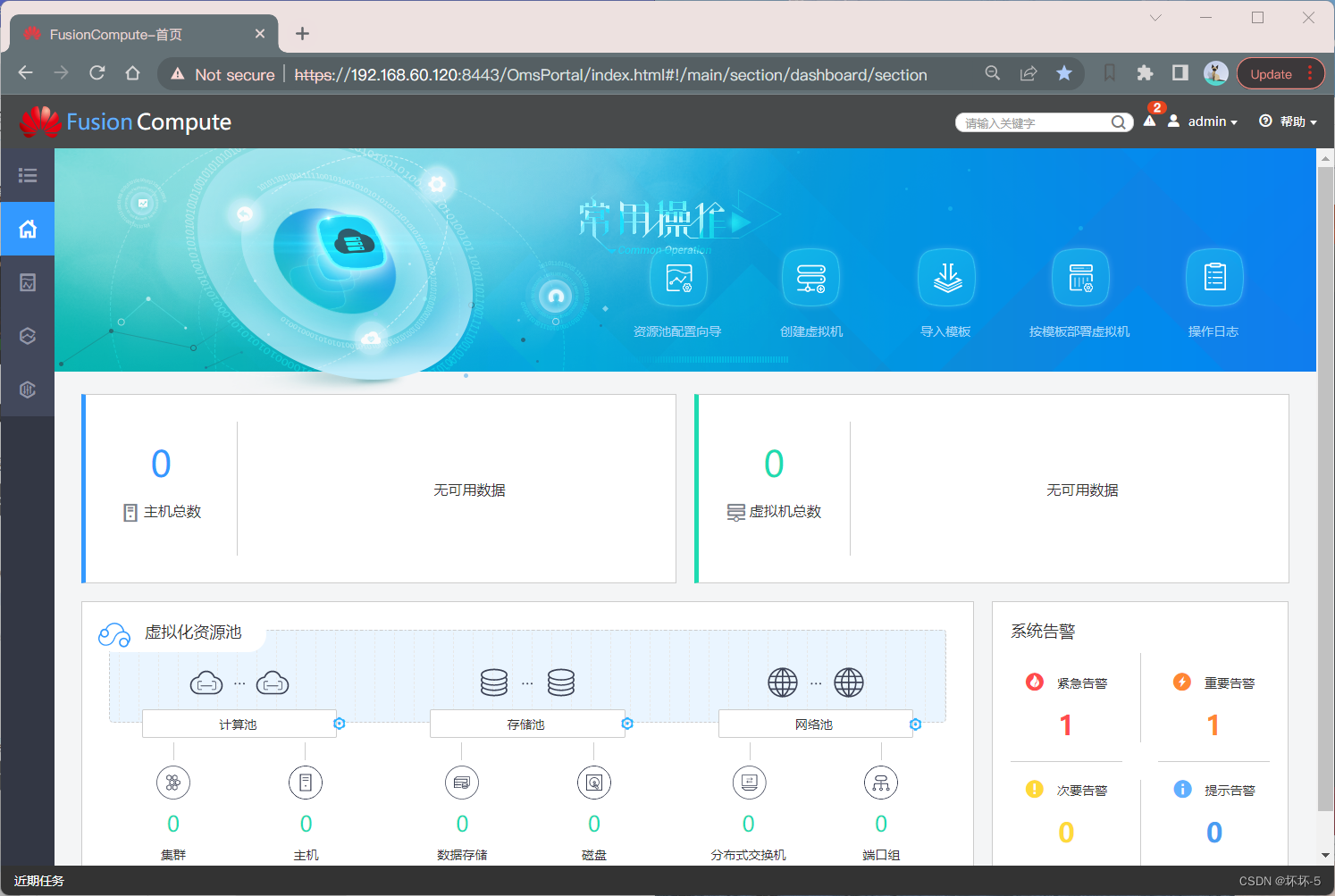Click the 磁盘 disk icon
The image size is (1335, 896).
[x=594, y=783]
